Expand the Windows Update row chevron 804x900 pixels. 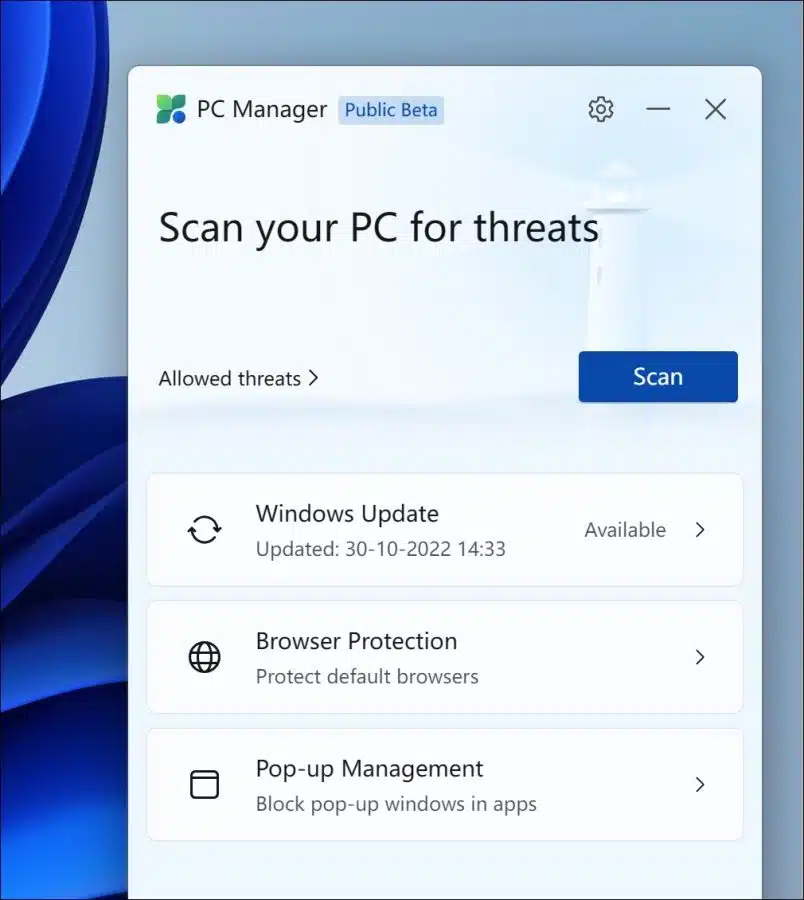point(700,530)
